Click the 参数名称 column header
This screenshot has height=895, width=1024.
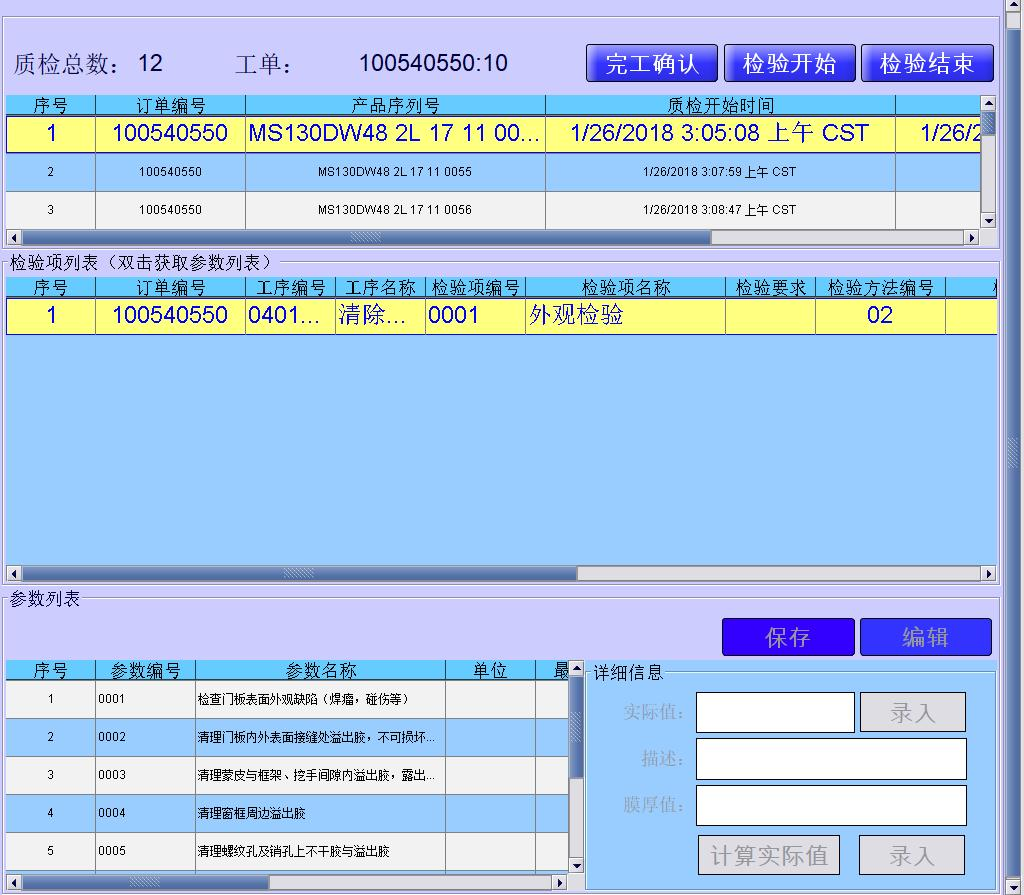pos(320,670)
